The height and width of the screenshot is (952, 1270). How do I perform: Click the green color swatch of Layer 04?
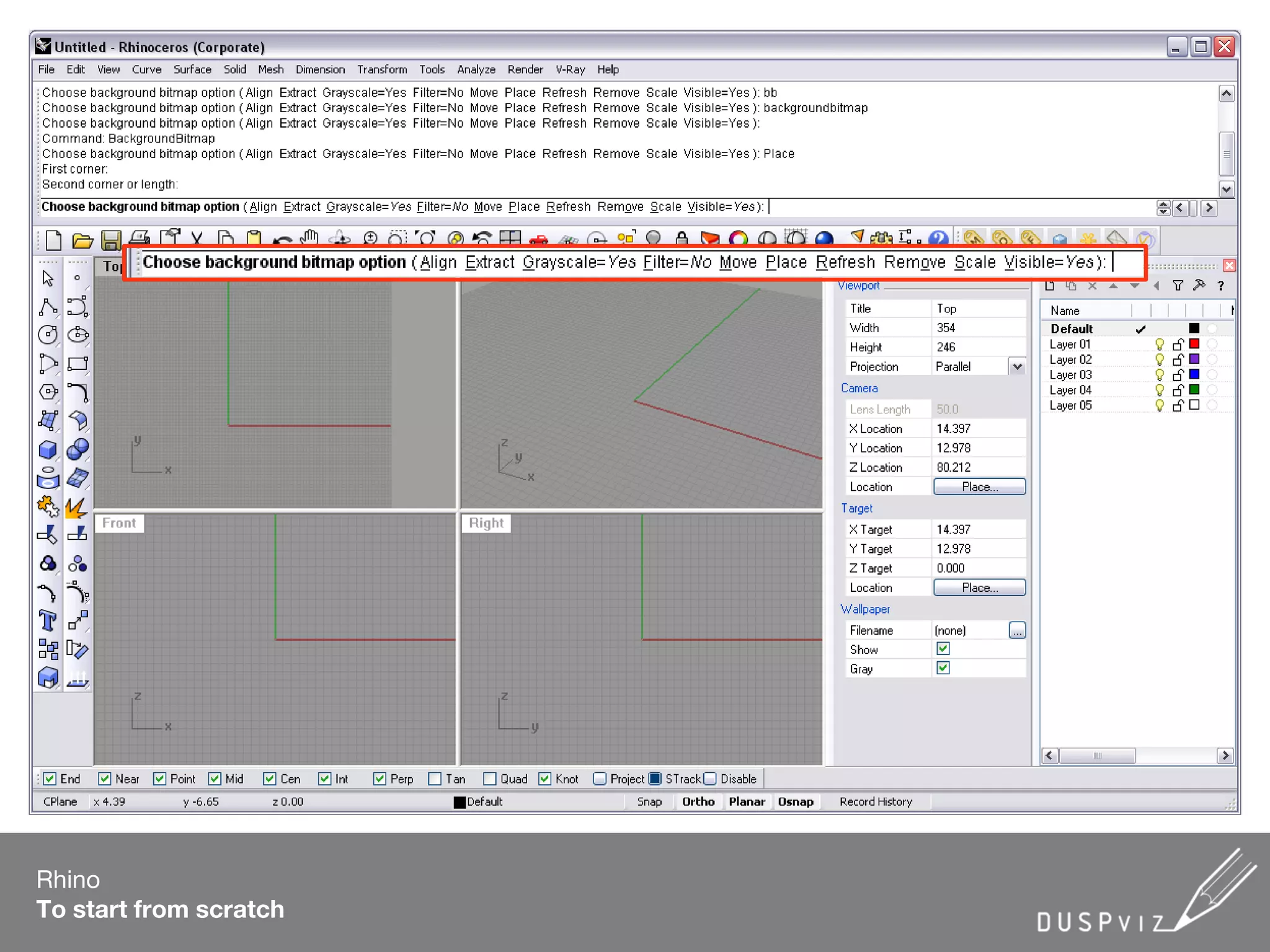[x=1194, y=390]
